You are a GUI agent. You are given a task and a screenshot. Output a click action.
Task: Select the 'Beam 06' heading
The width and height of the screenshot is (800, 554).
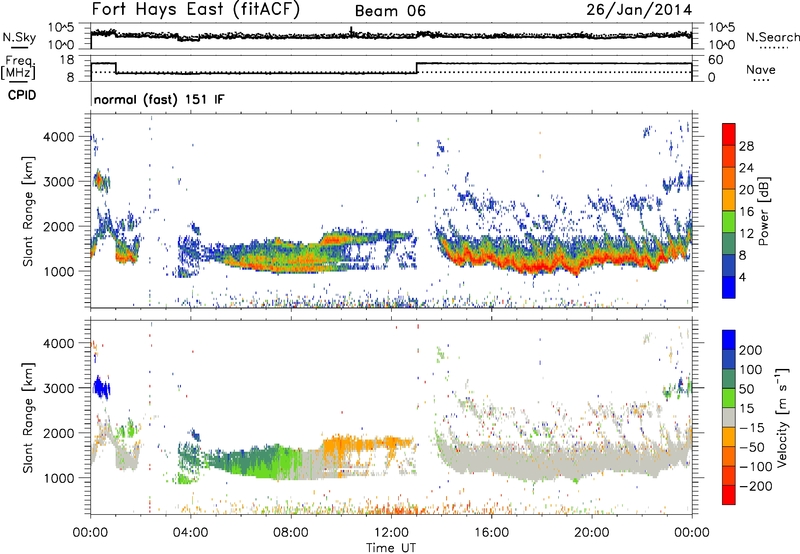pos(390,11)
